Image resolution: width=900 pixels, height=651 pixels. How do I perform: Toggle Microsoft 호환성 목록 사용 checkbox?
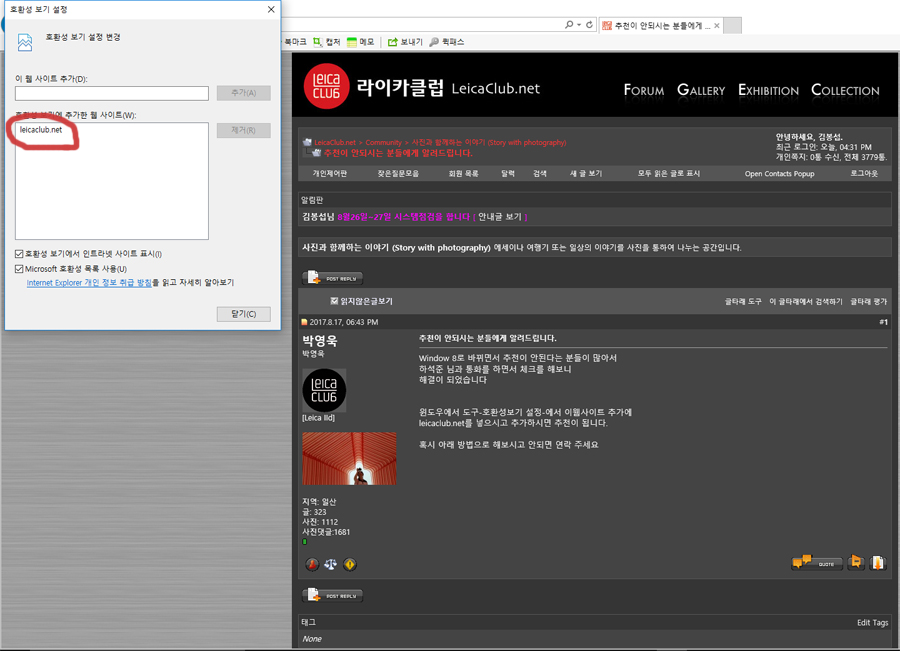point(19,269)
